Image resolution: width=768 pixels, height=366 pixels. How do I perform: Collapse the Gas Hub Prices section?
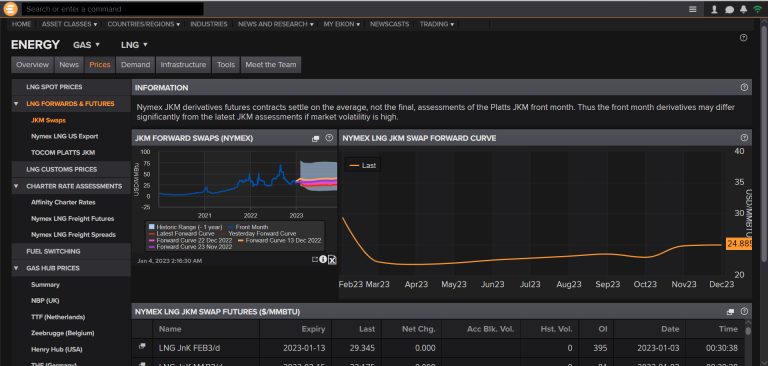(16, 268)
